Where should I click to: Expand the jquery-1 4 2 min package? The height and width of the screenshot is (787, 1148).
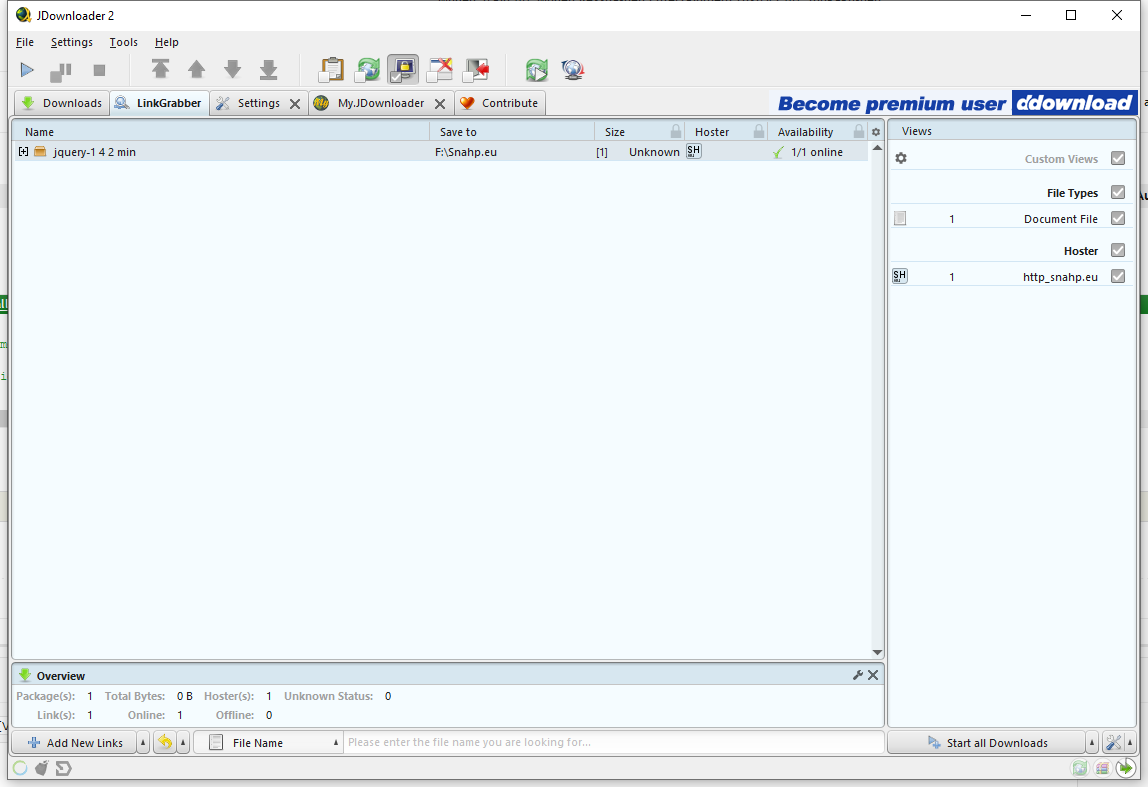tap(23, 152)
